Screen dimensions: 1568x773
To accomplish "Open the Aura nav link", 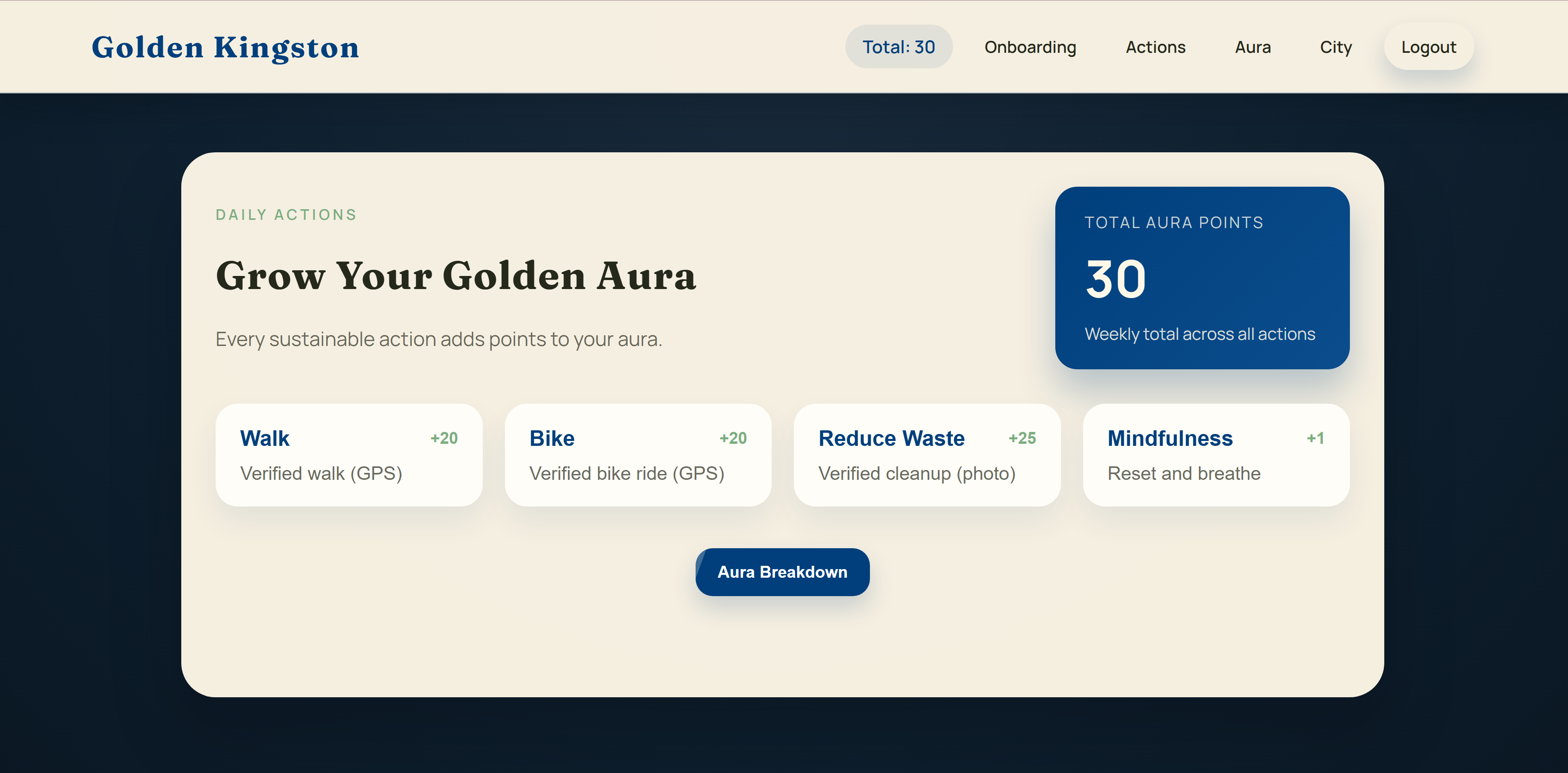I will pos(1252,47).
